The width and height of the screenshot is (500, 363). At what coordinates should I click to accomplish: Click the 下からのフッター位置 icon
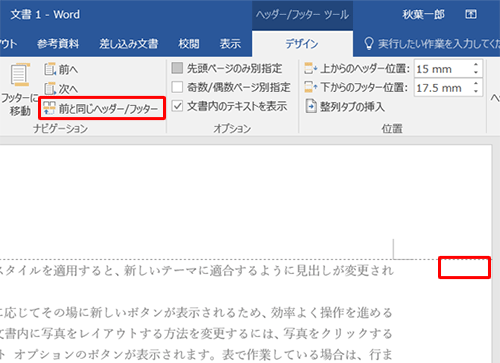pyautogui.click(x=310, y=87)
